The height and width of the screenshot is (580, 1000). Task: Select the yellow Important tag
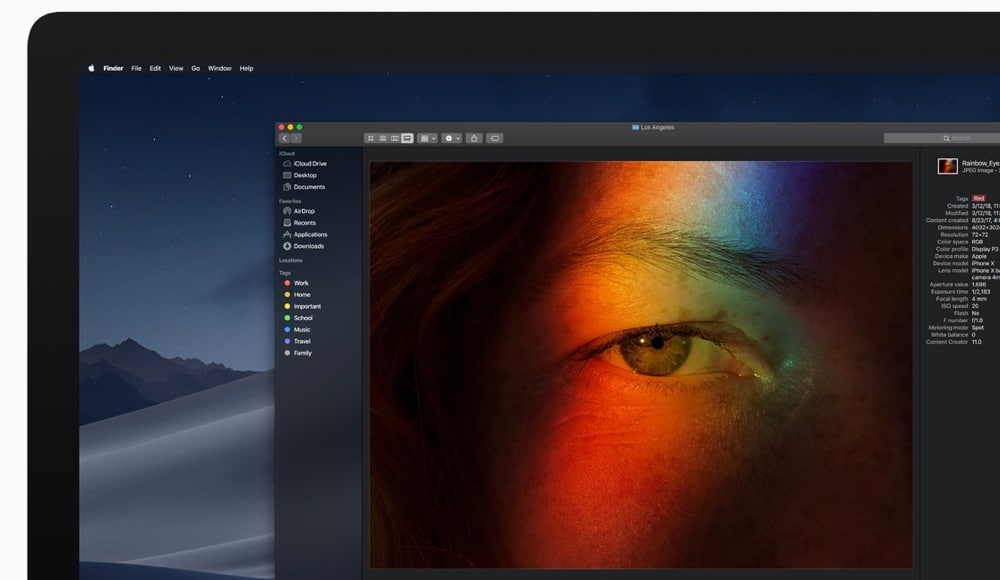point(303,306)
